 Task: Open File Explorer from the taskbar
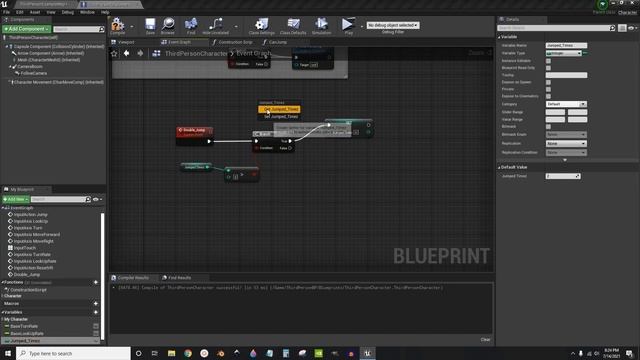click(171, 353)
